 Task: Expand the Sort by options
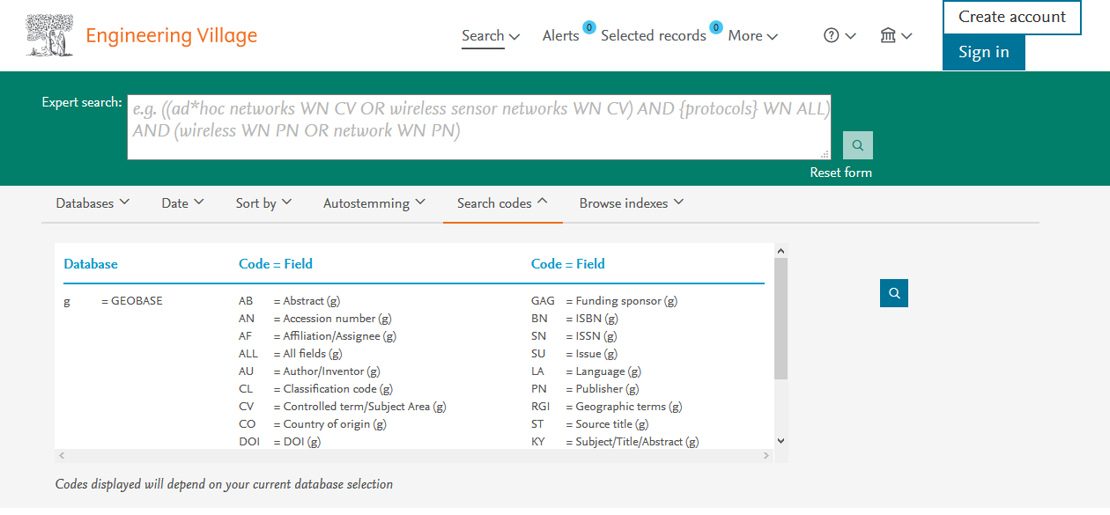[263, 203]
